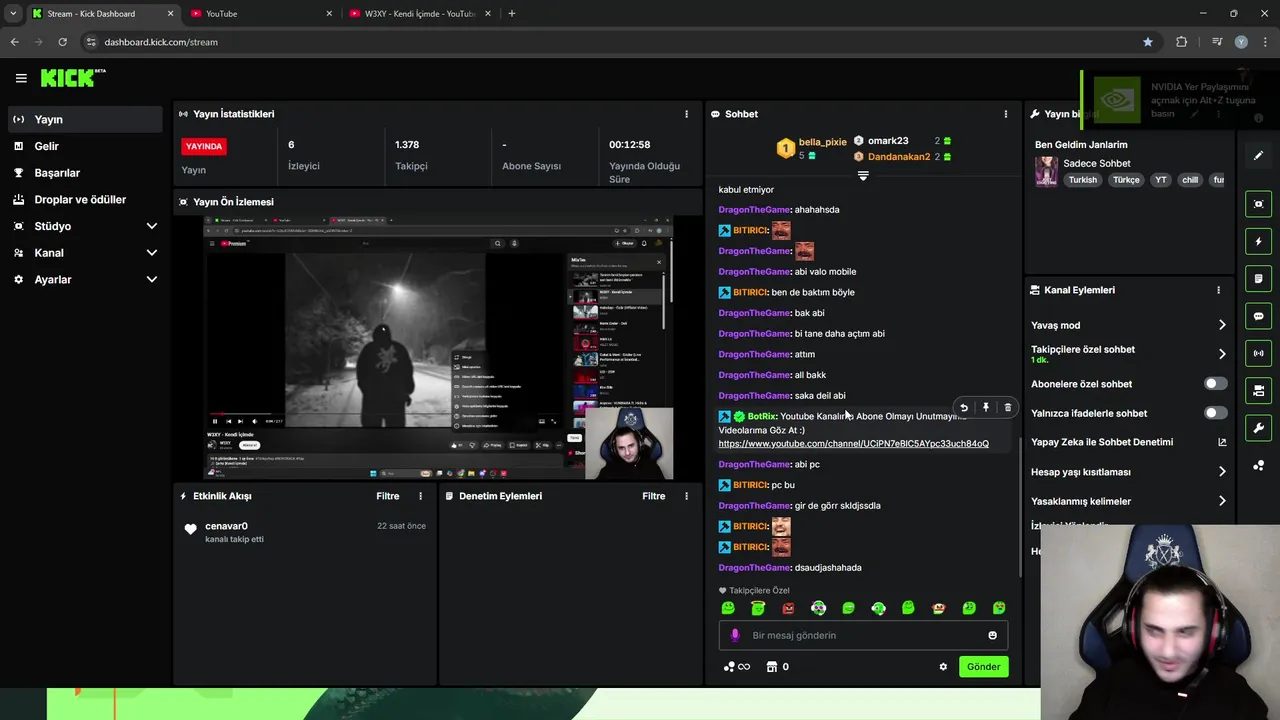Image resolution: width=1280 pixels, height=720 pixels.
Task: Toggle Yalnızca ifadelerle sohbet switch
Action: [1215, 413]
